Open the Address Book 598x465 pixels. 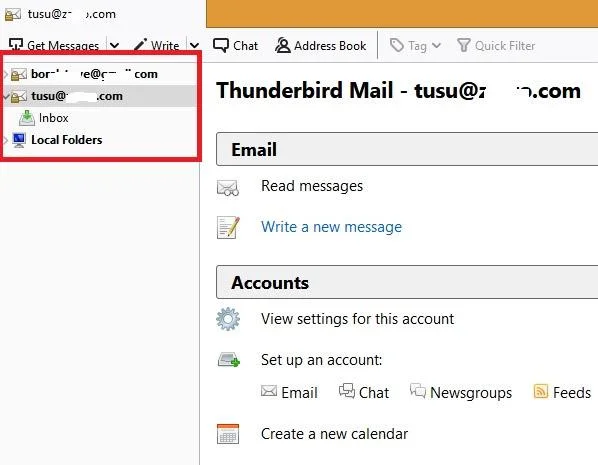[320, 46]
